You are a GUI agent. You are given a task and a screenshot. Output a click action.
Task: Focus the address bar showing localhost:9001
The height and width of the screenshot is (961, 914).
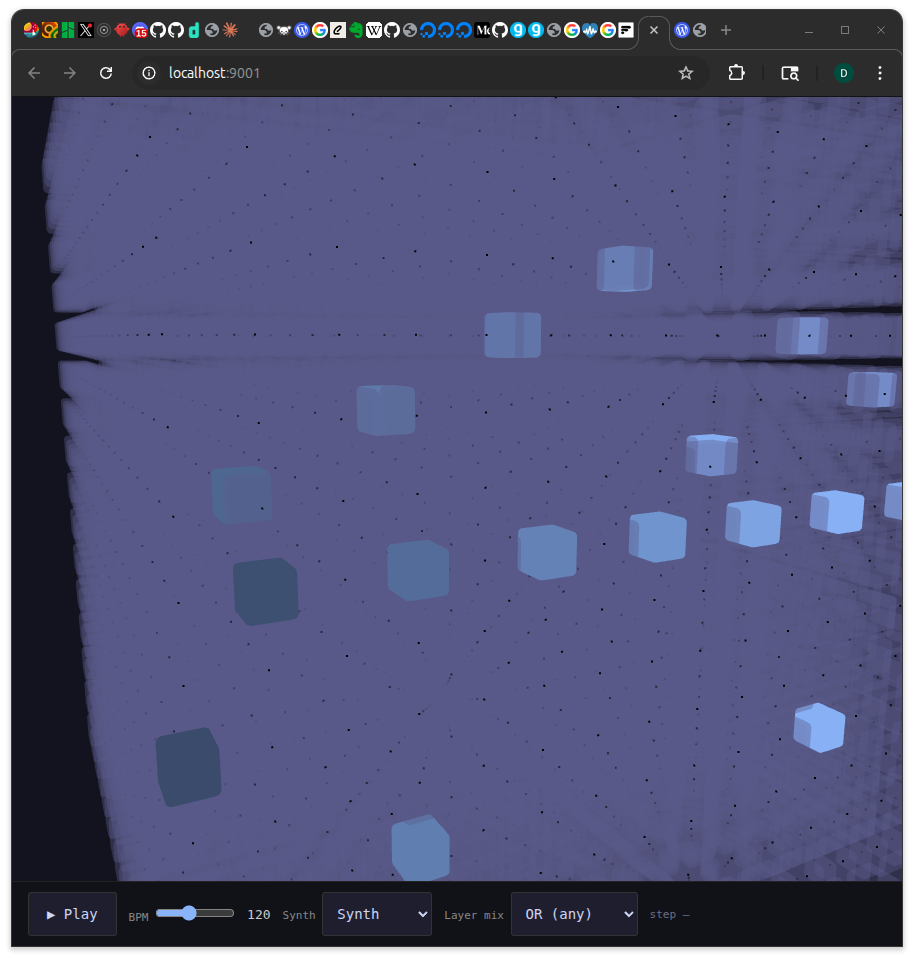tap(400, 73)
